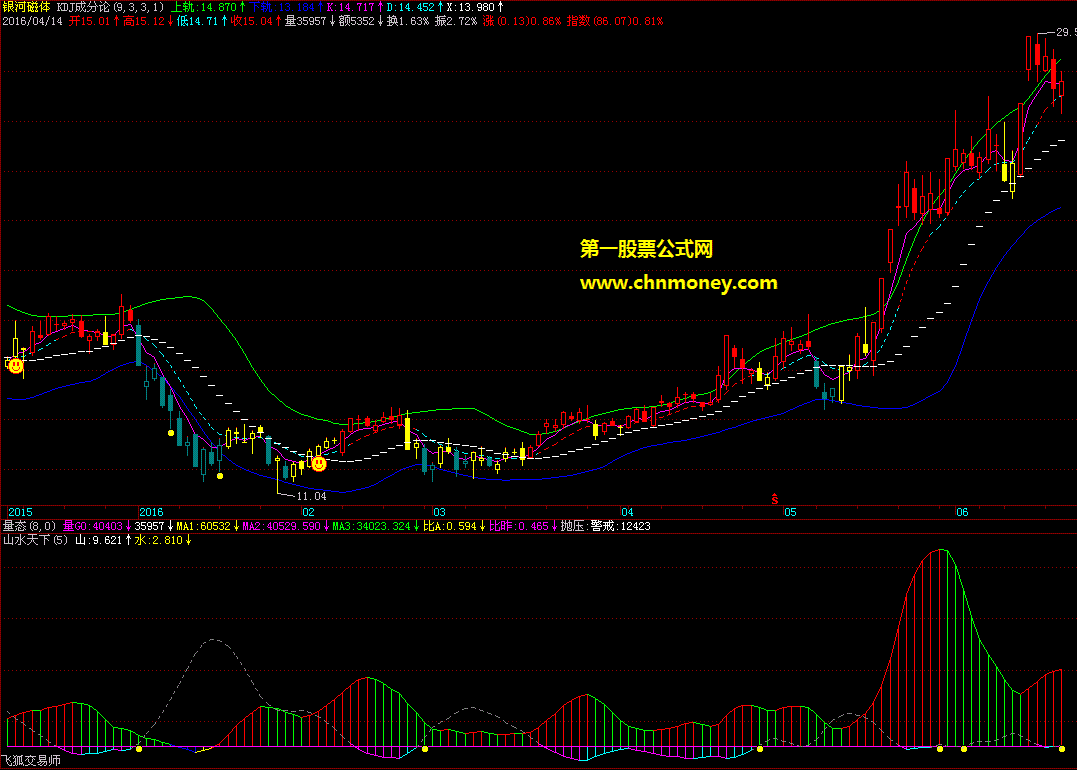The height and width of the screenshot is (770, 1077).
Task: Click the red S marker above the 05 label
Action: (775, 499)
